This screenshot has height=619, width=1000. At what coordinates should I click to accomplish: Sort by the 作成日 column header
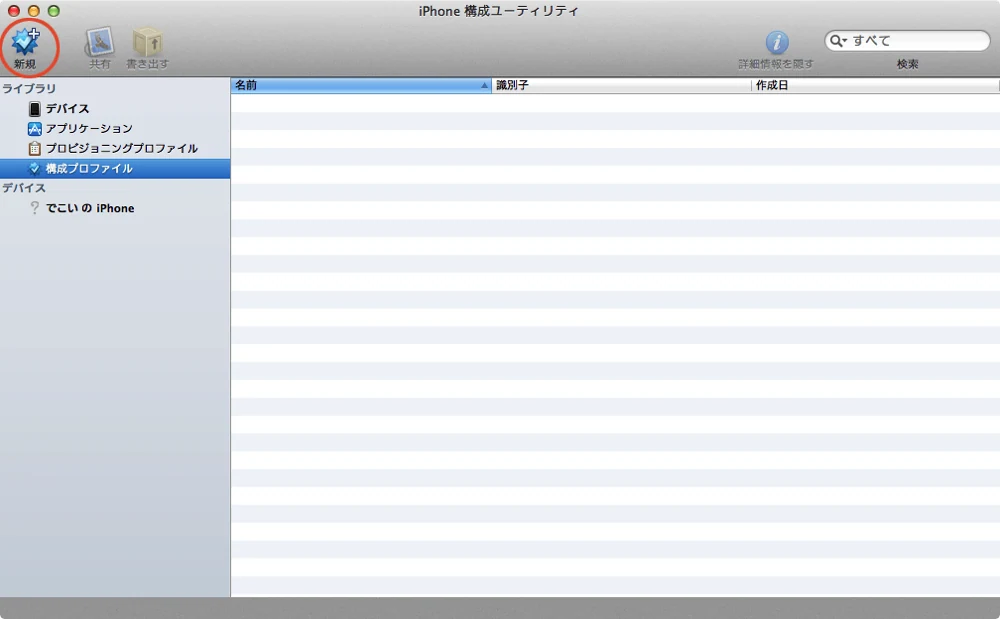pos(875,85)
